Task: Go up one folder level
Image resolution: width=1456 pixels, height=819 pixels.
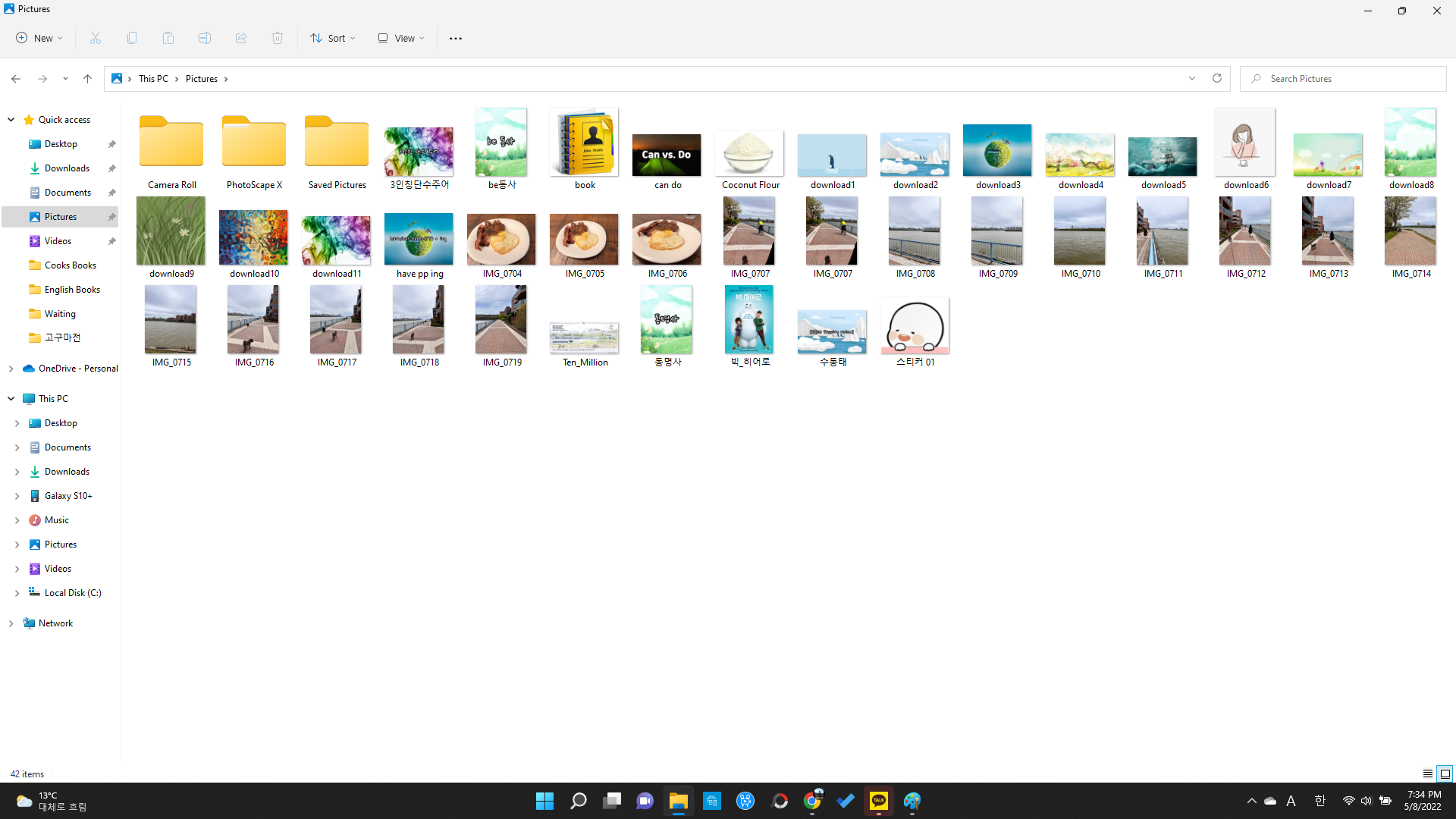Action: (x=87, y=78)
